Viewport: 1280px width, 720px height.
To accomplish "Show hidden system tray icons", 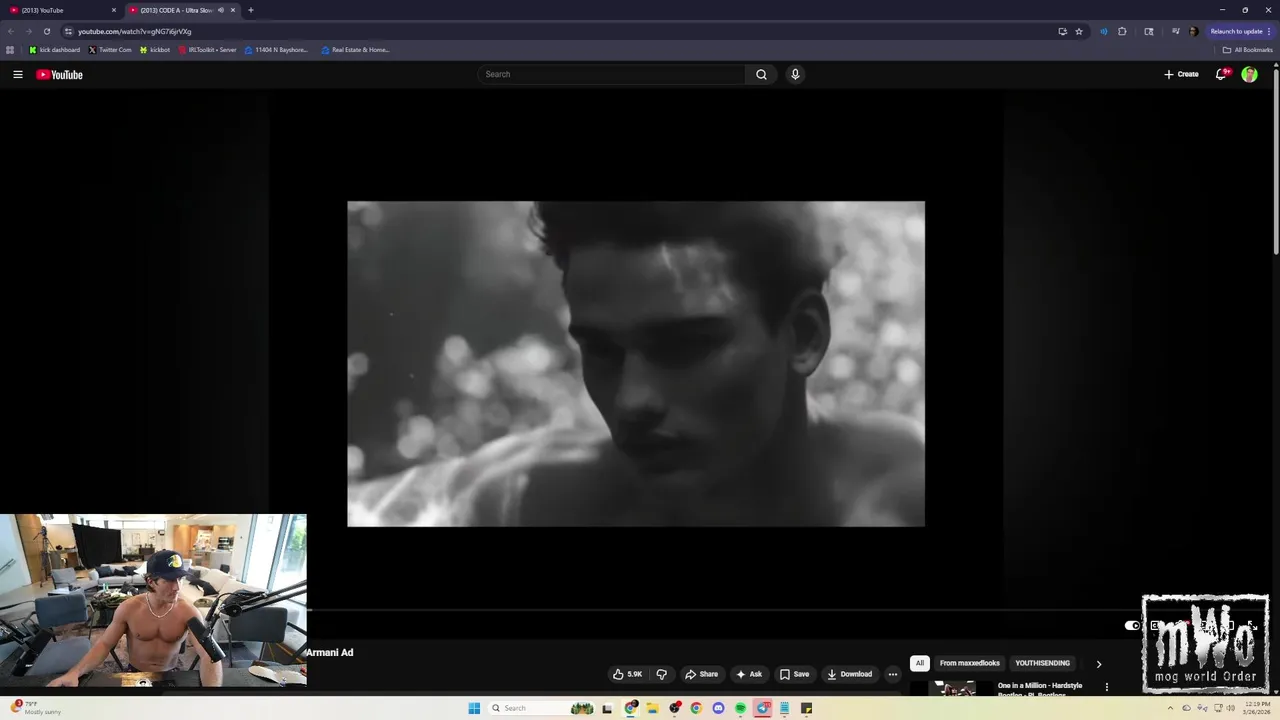I will (1170, 708).
